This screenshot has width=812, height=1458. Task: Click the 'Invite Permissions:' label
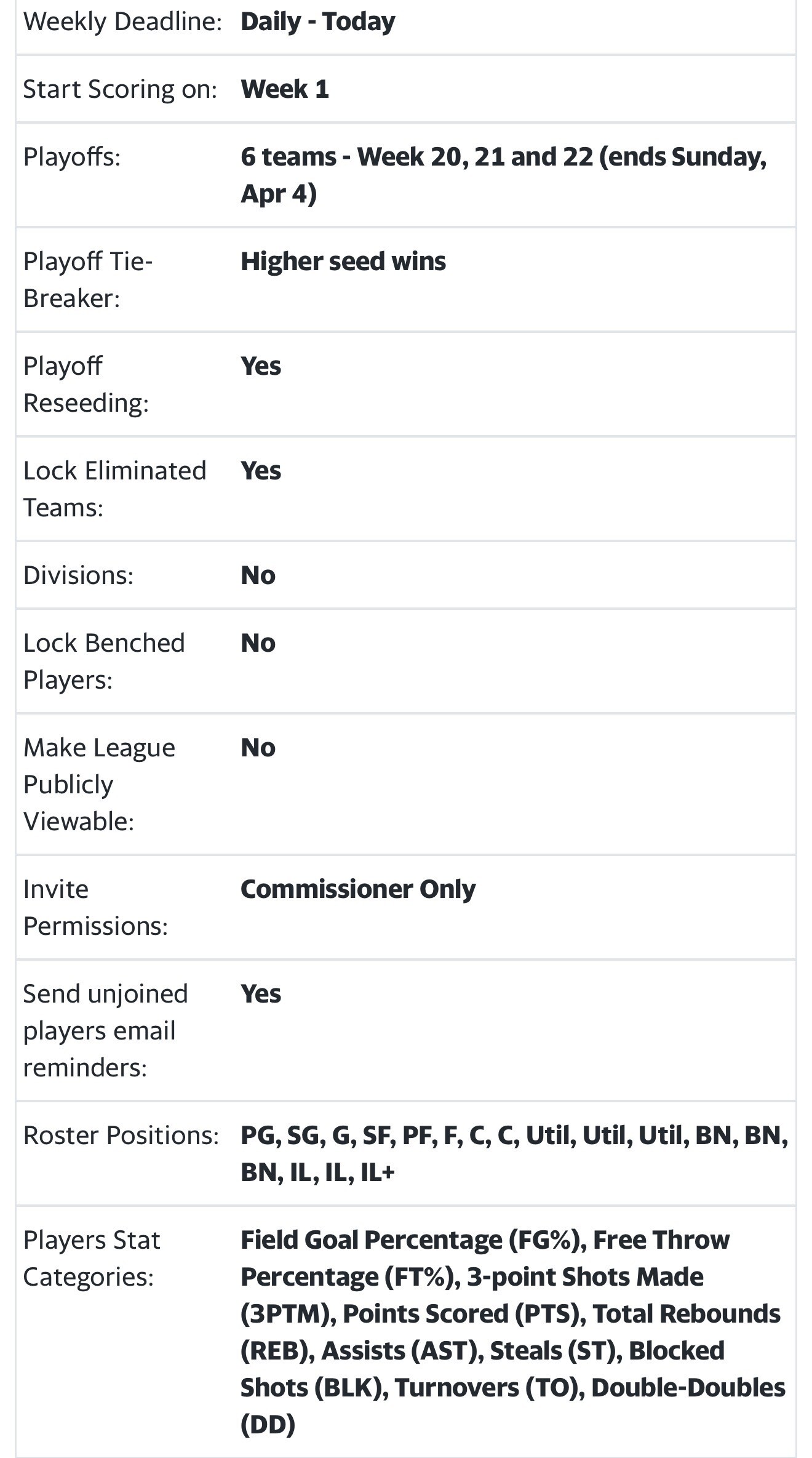coord(95,908)
